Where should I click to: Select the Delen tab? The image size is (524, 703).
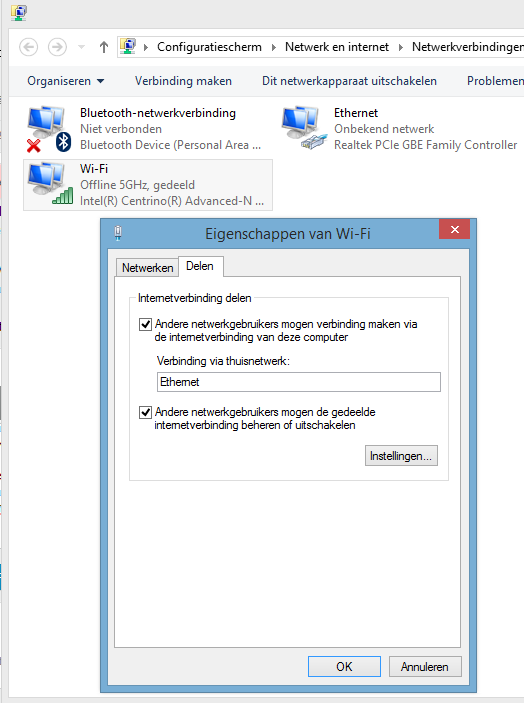tap(200, 266)
